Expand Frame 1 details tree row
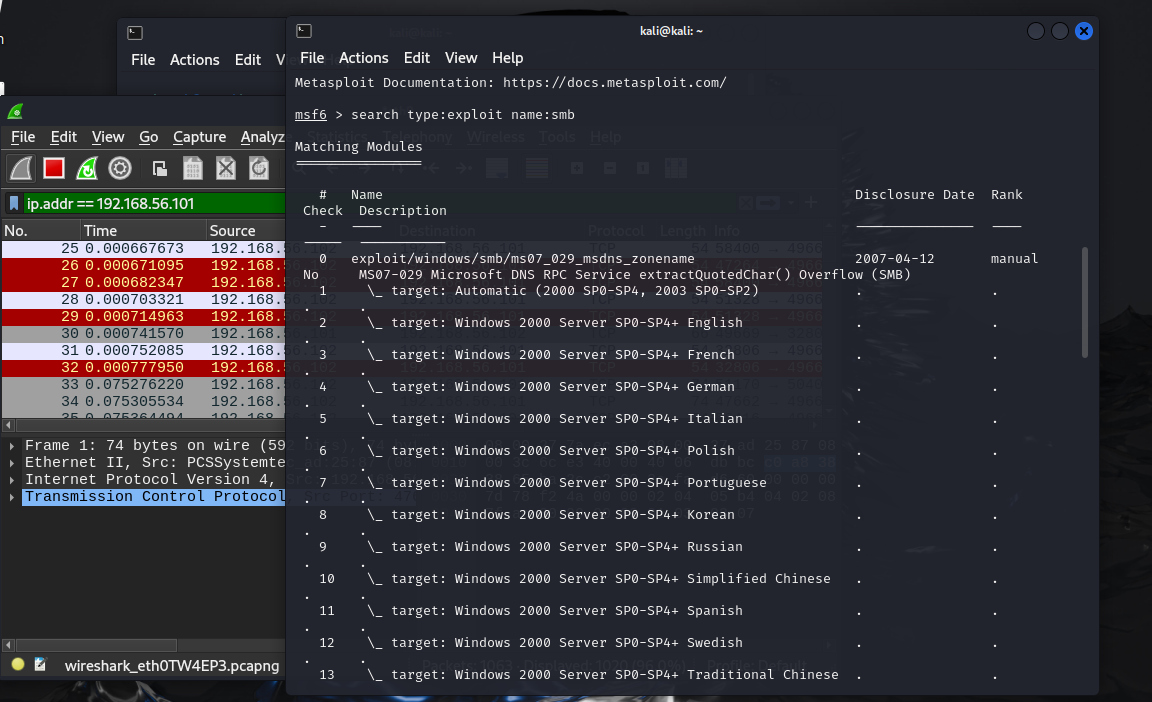 [12, 446]
